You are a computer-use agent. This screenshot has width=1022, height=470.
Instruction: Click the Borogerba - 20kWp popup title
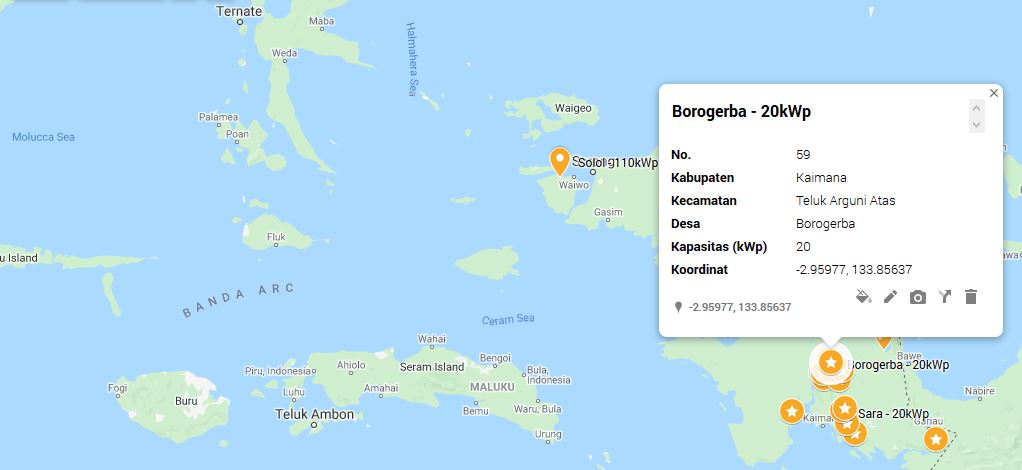point(741,111)
